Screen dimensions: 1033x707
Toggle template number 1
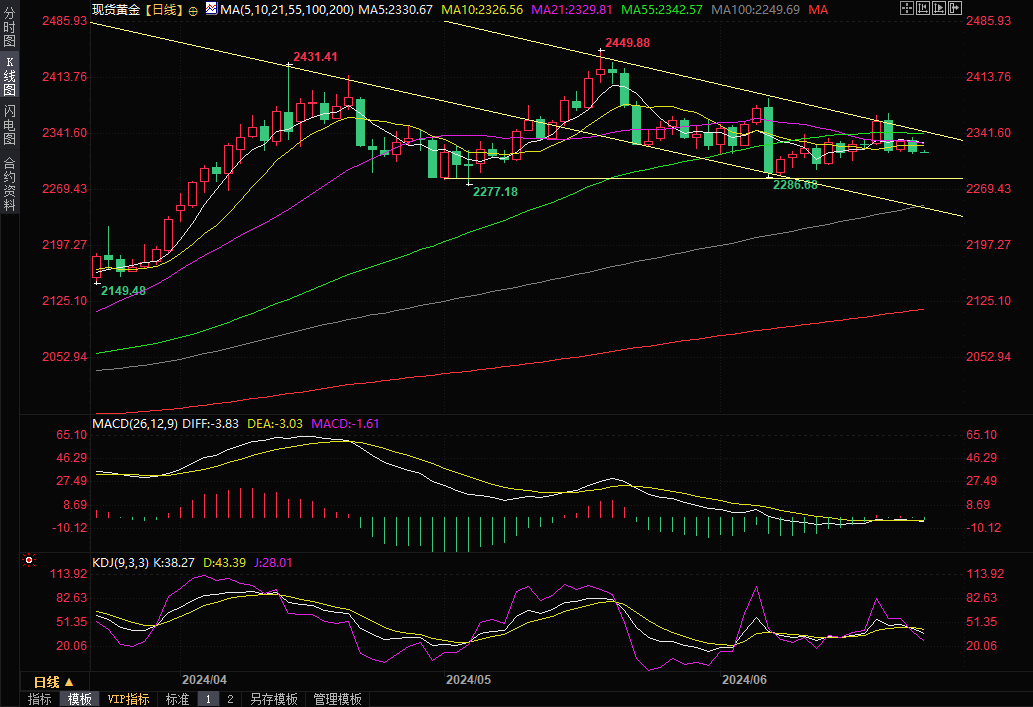click(x=209, y=699)
